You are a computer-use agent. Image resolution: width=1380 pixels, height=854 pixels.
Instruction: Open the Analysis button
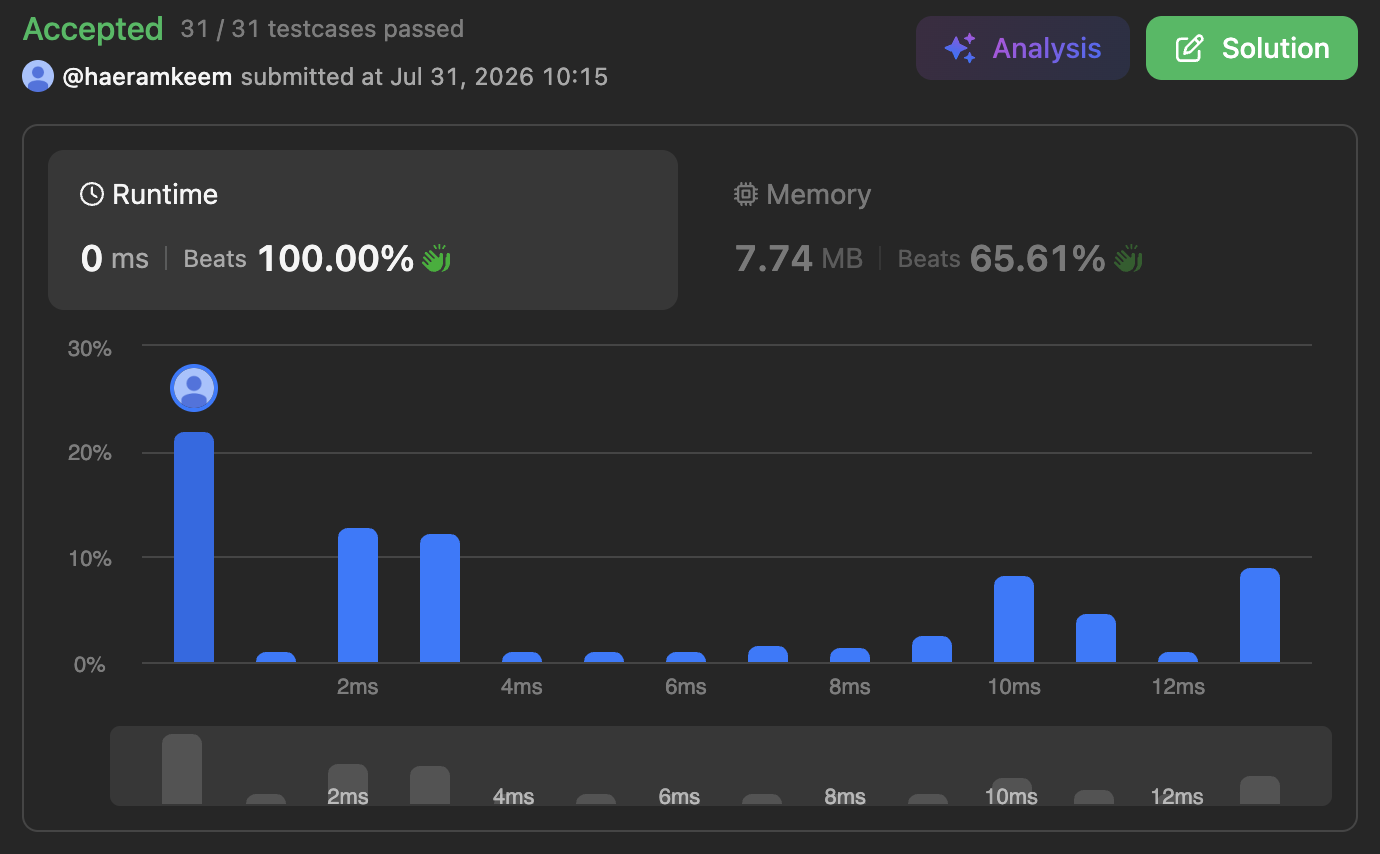(x=1023, y=48)
